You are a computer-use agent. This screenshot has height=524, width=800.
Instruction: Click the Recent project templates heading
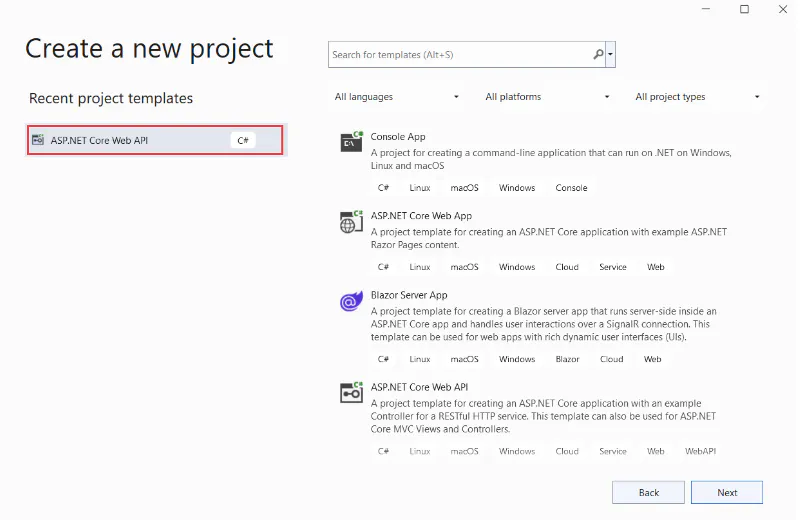tap(111, 98)
